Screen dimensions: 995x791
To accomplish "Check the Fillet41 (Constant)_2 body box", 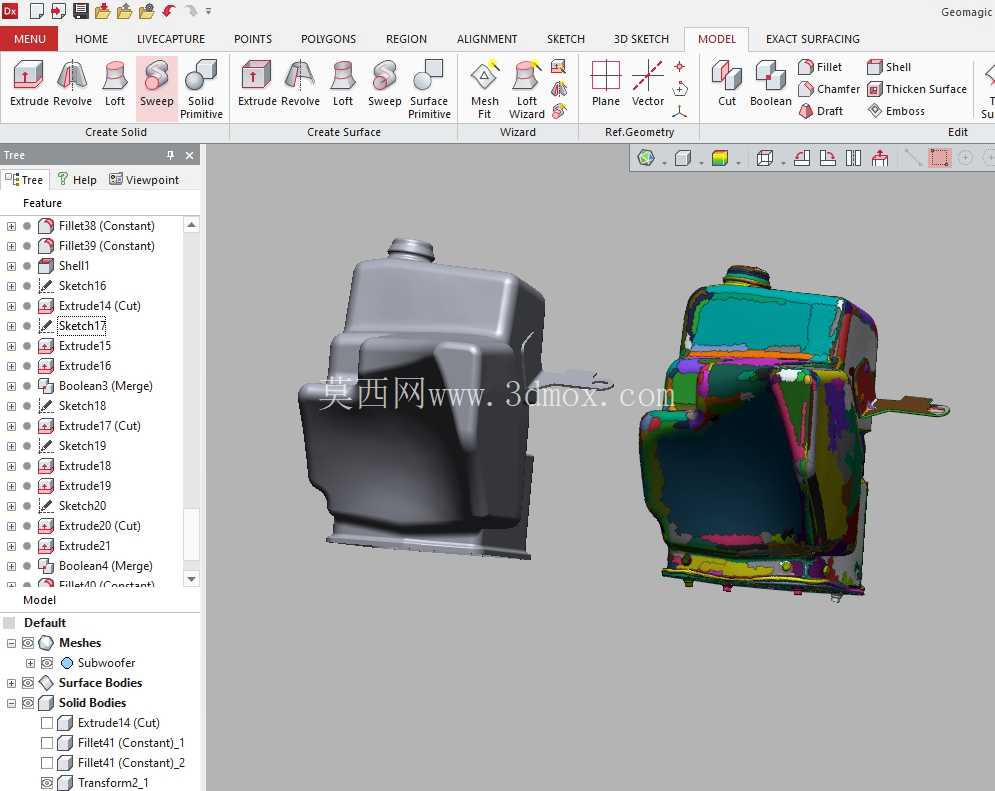I will click(47, 762).
